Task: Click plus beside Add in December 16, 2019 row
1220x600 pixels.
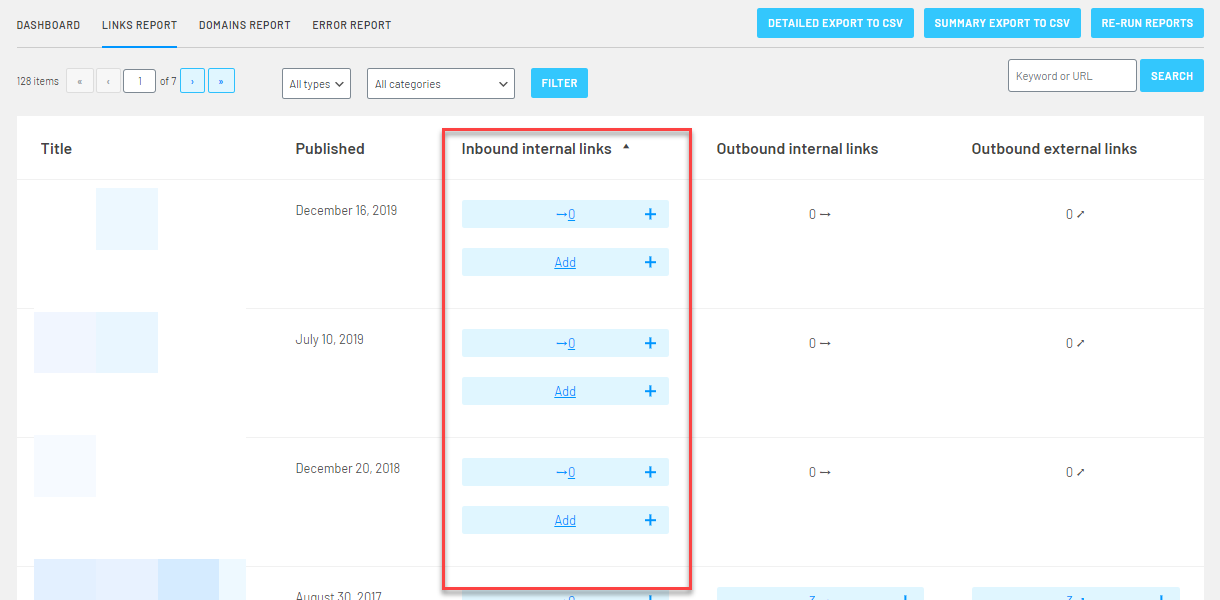Action: 650,262
